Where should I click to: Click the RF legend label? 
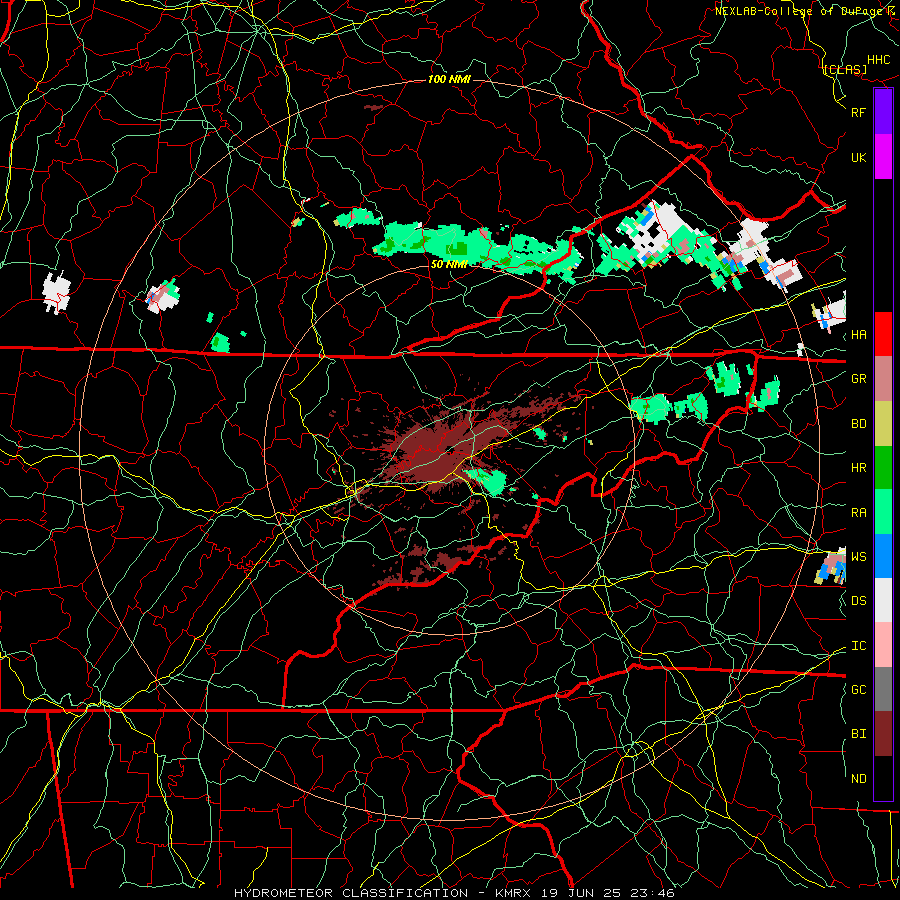[x=859, y=112]
